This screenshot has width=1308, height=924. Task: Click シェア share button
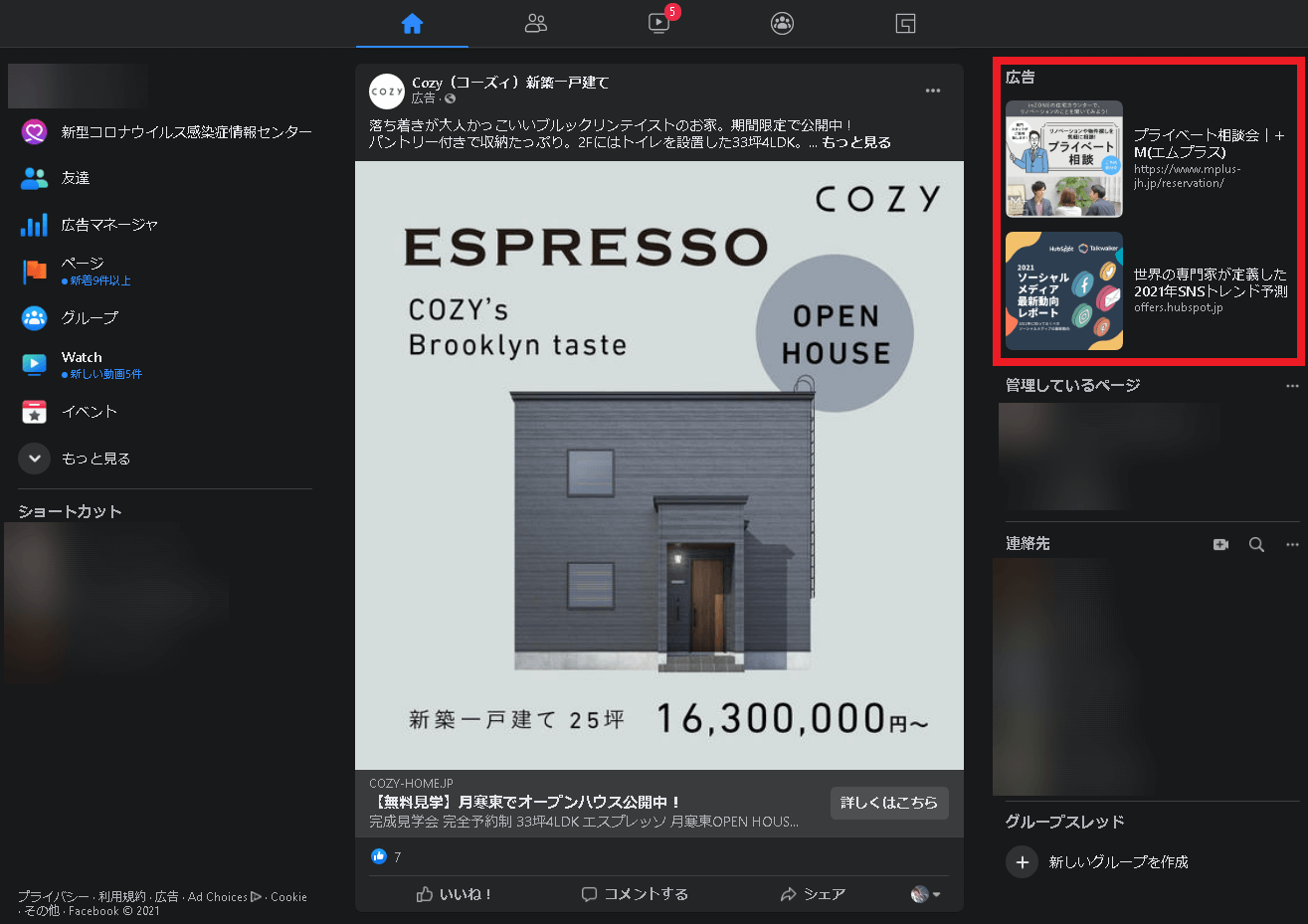[814, 894]
